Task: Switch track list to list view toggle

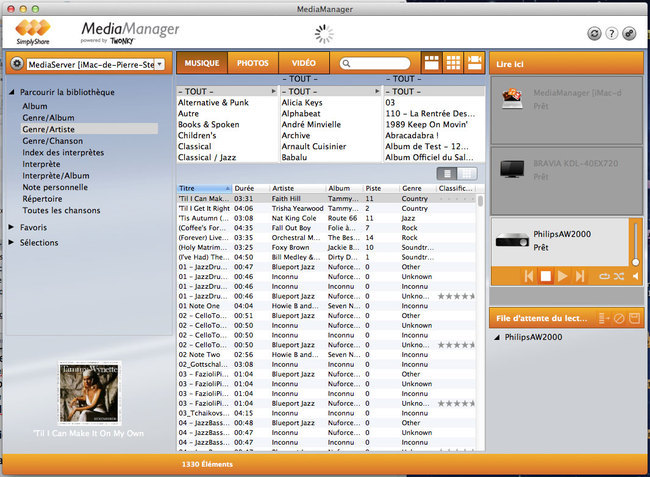Action: (447, 174)
